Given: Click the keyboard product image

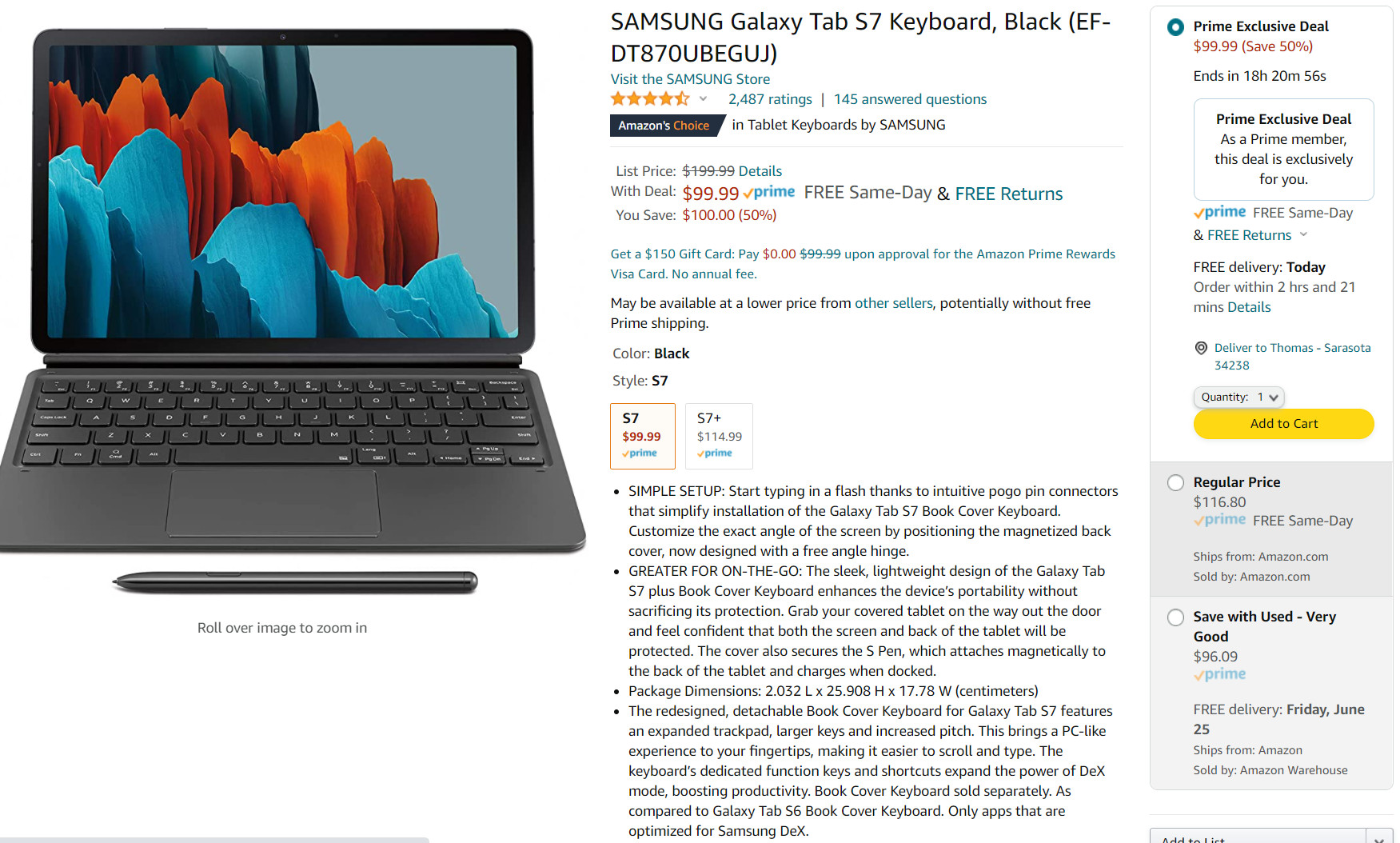Looking at the screenshot, I should click(293, 312).
